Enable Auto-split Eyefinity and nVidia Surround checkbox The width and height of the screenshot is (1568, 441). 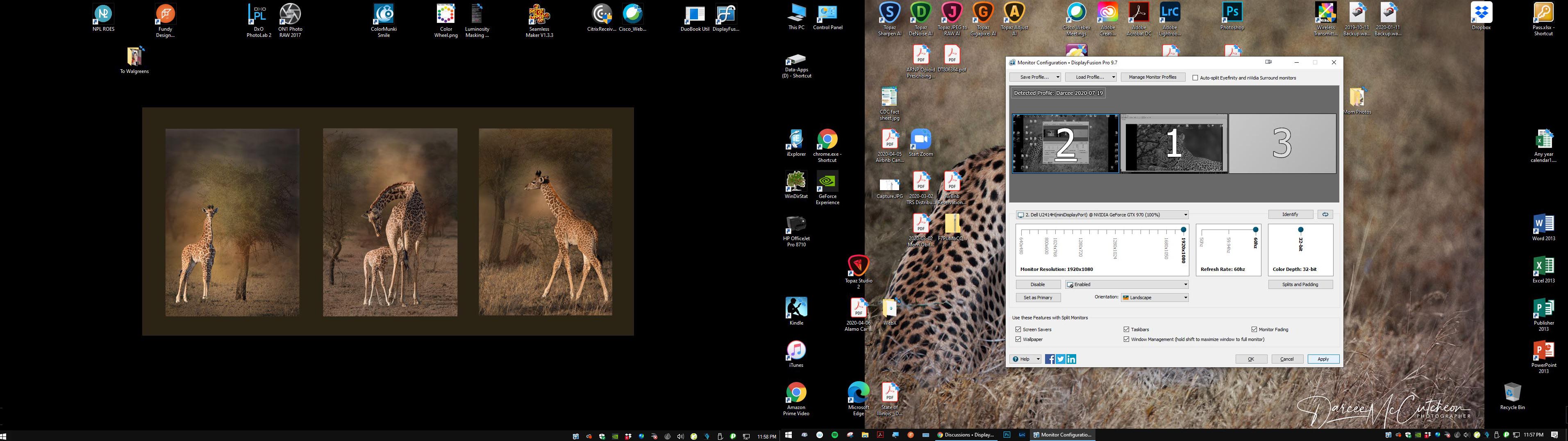click(1195, 78)
